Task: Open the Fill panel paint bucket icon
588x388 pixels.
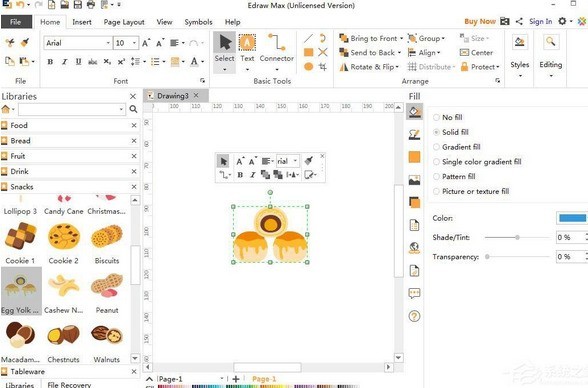Action: 414,112
